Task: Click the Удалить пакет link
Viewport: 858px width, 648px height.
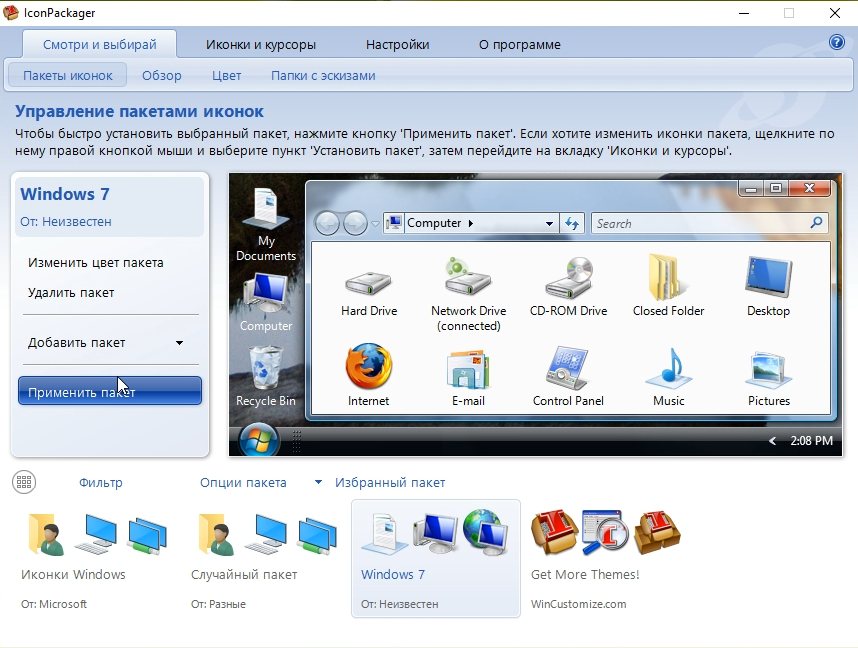Action: click(71, 293)
